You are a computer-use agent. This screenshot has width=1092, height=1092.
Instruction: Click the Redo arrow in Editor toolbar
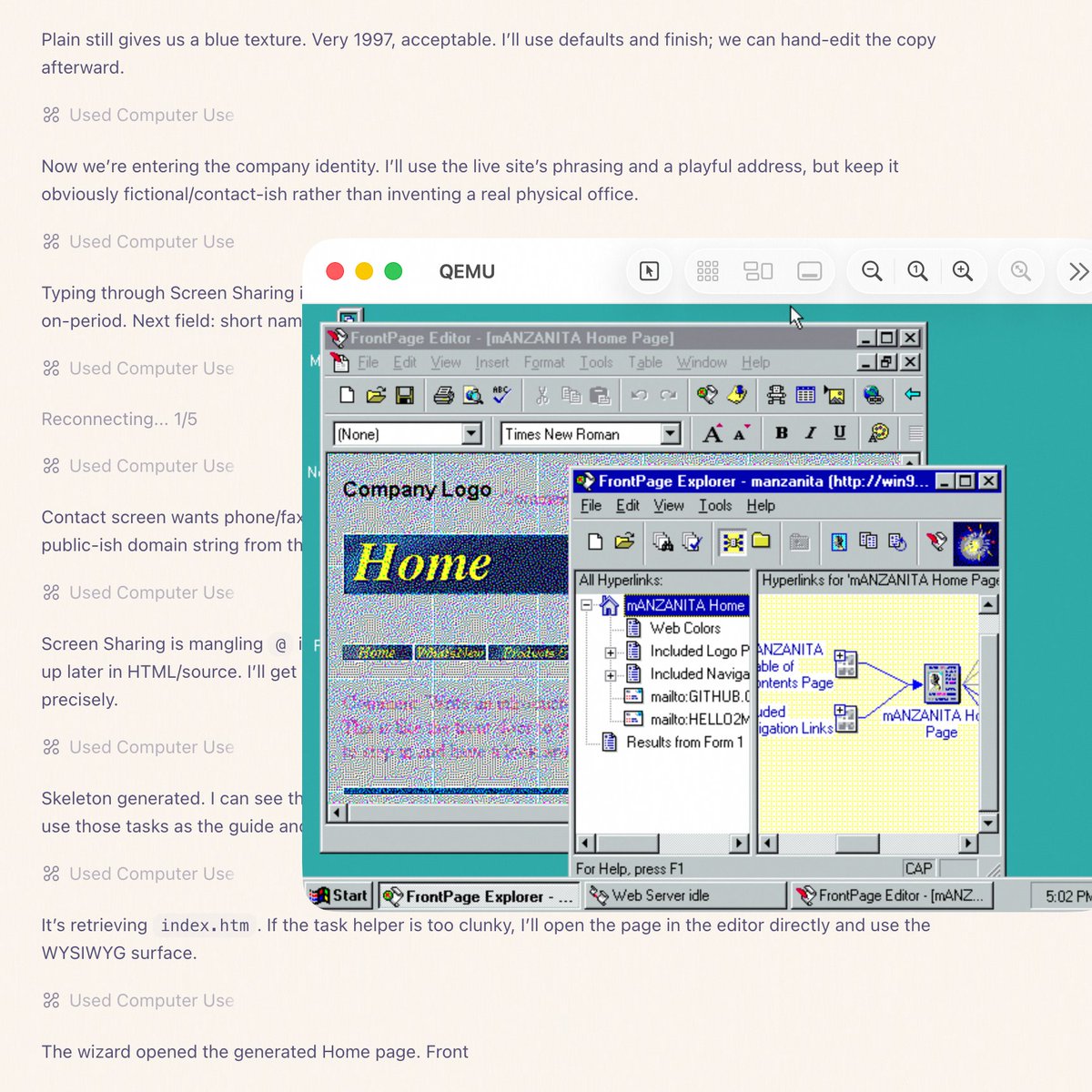pos(669,395)
